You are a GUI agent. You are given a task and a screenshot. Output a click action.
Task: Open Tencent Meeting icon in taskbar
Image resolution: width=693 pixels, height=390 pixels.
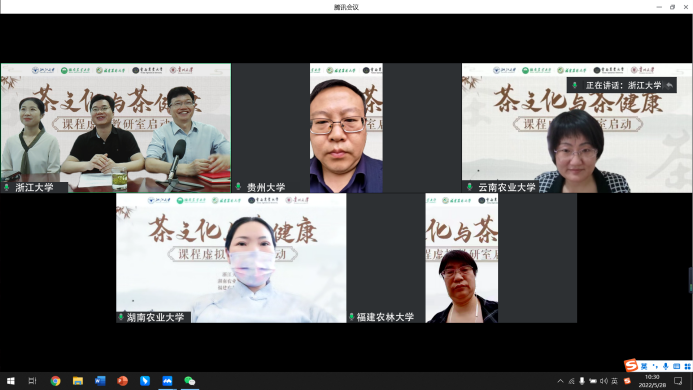167,381
